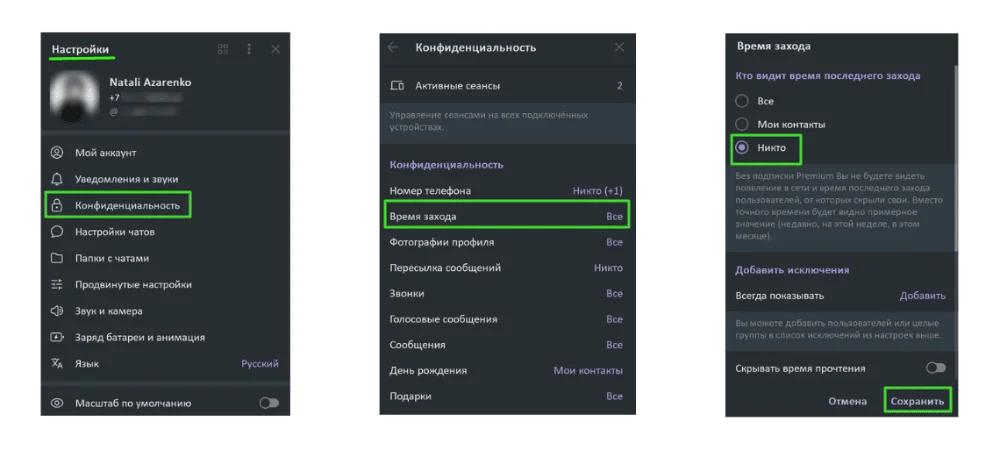Image resolution: width=1000 pixels, height=449 pixels.
Task: Select the "Мои контакты" radio option
Action: click(742, 124)
